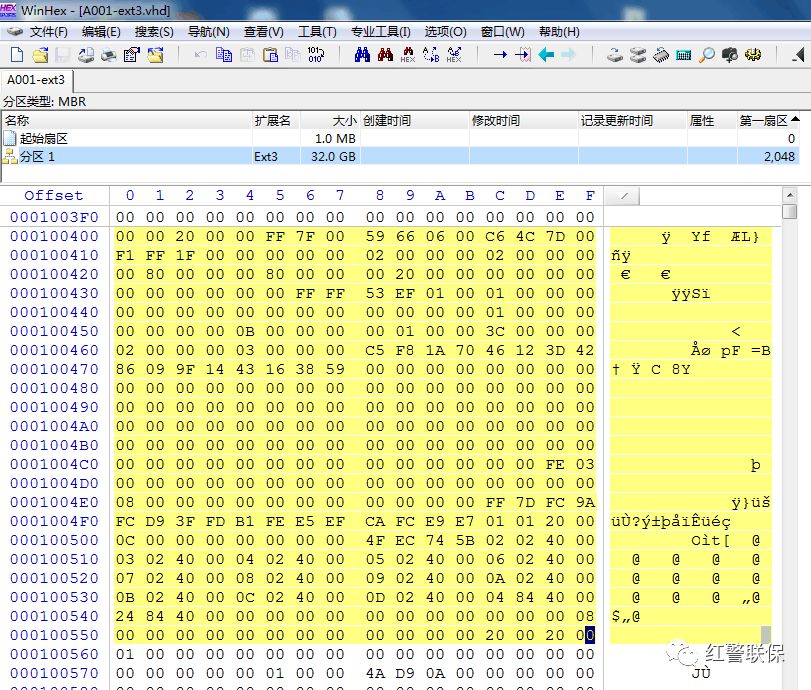The width and height of the screenshot is (811, 690).
Task: Open a disk with the drive icon
Action: pyautogui.click(x=615, y=57)
